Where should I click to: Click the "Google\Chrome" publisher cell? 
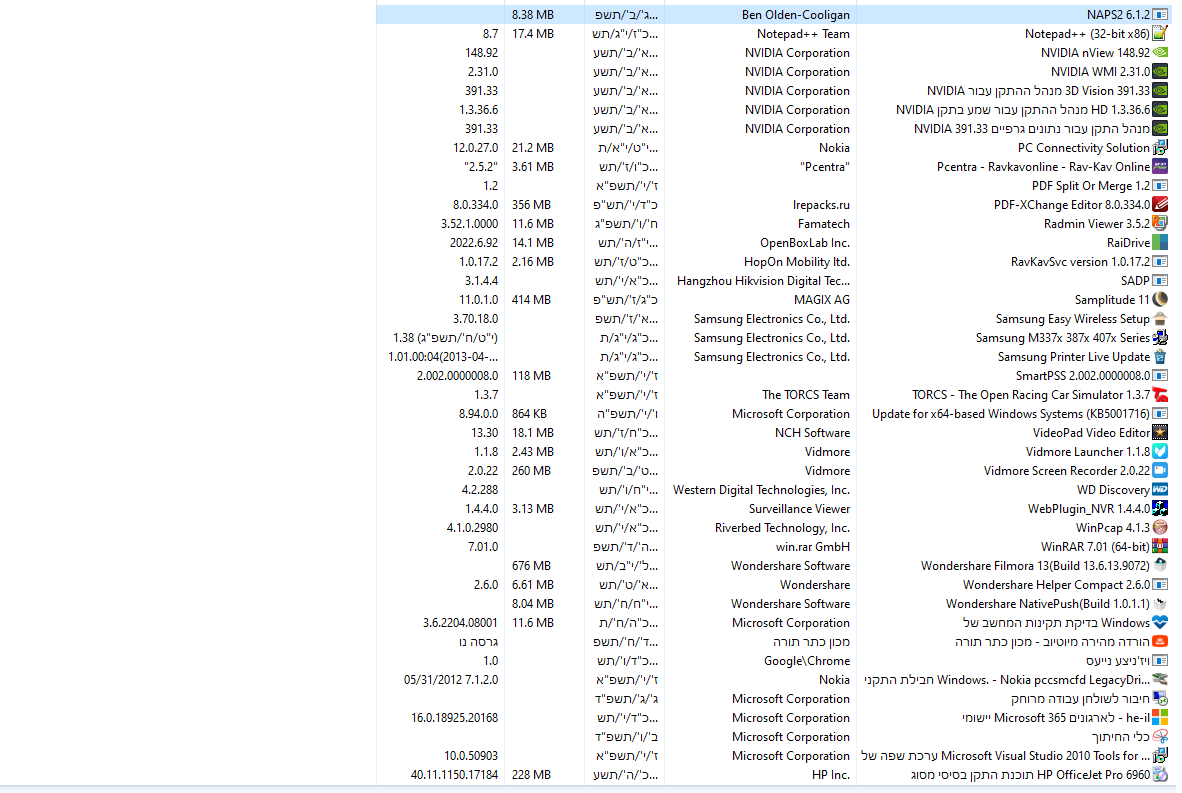(x=807, y=661)
